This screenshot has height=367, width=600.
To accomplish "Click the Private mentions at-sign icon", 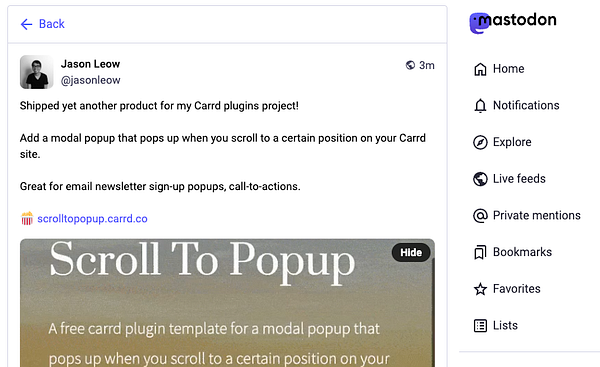I will [x=480, y=215].
